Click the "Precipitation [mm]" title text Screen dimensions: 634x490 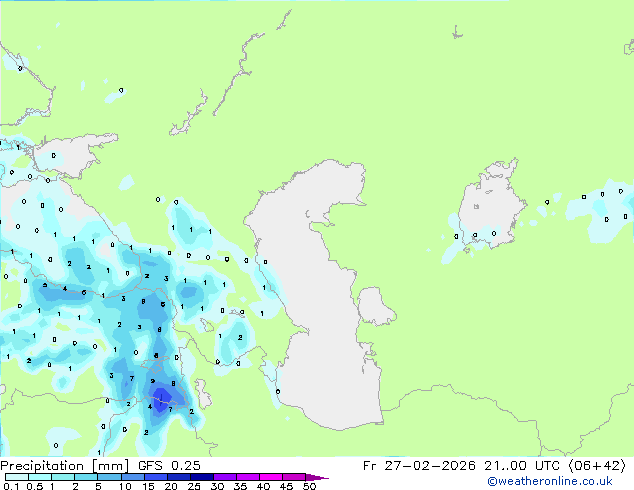[65, 466]
